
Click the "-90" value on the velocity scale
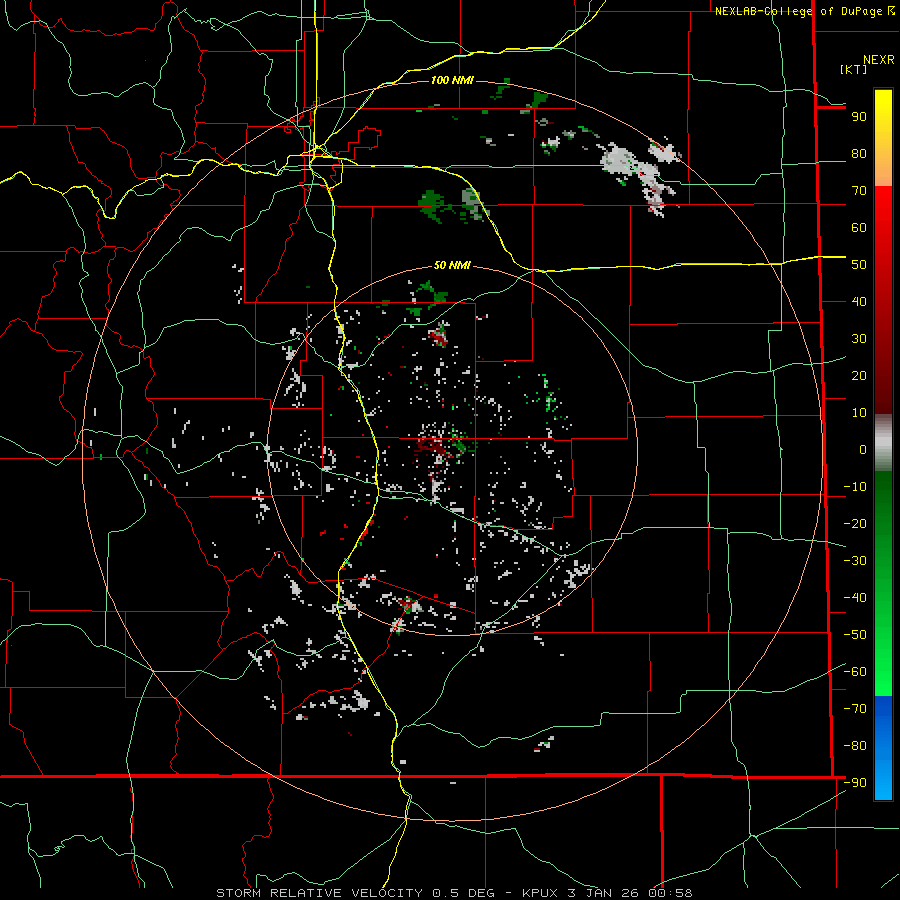pos(855,783)
